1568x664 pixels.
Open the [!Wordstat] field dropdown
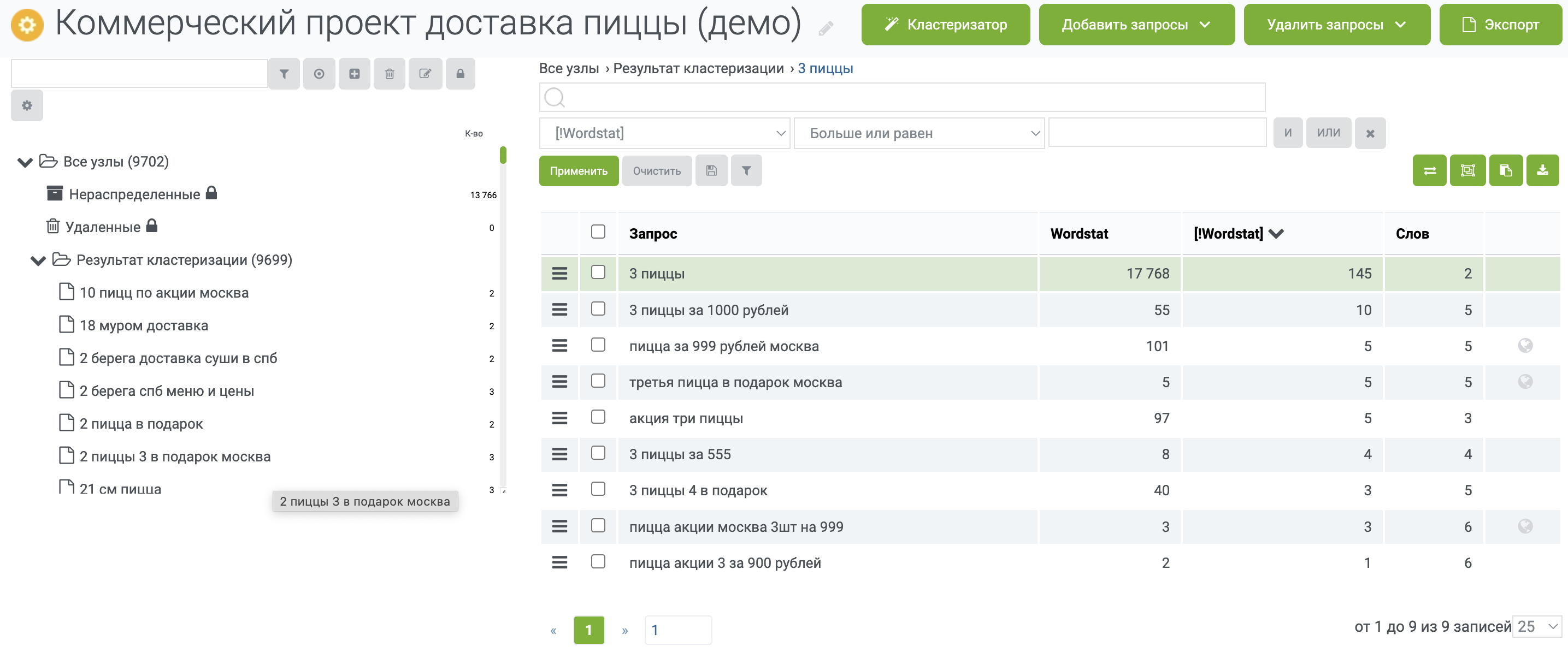(x=664, y=133)
